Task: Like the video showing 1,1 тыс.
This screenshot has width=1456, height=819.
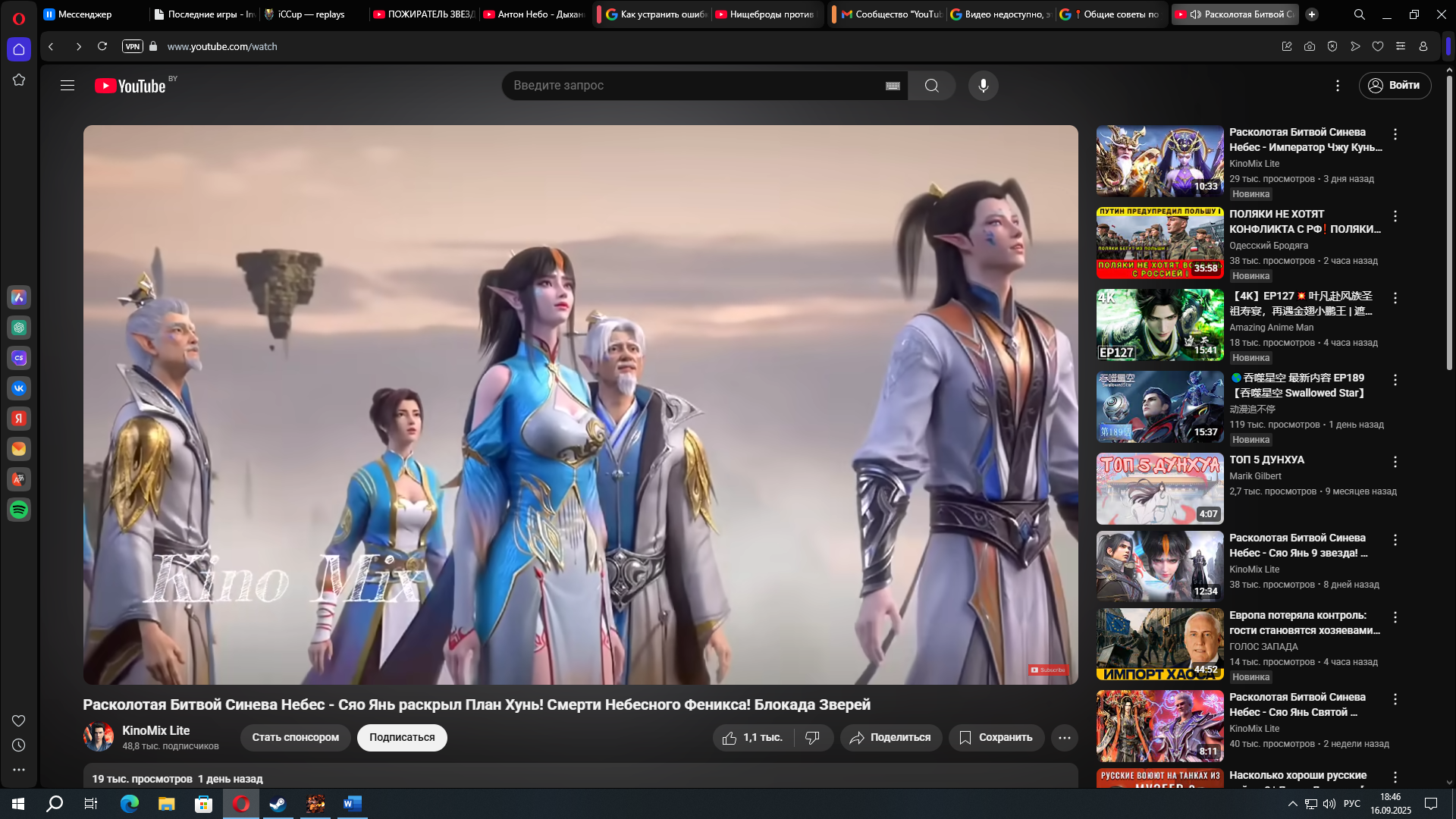Action: point(752,738)
